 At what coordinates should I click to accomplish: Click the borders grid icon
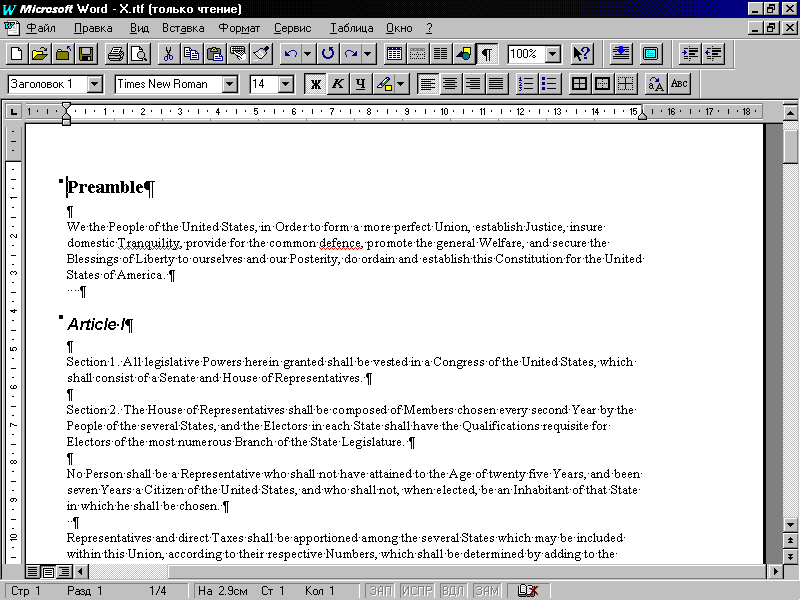pyautogui.click(x=579, y=84)
